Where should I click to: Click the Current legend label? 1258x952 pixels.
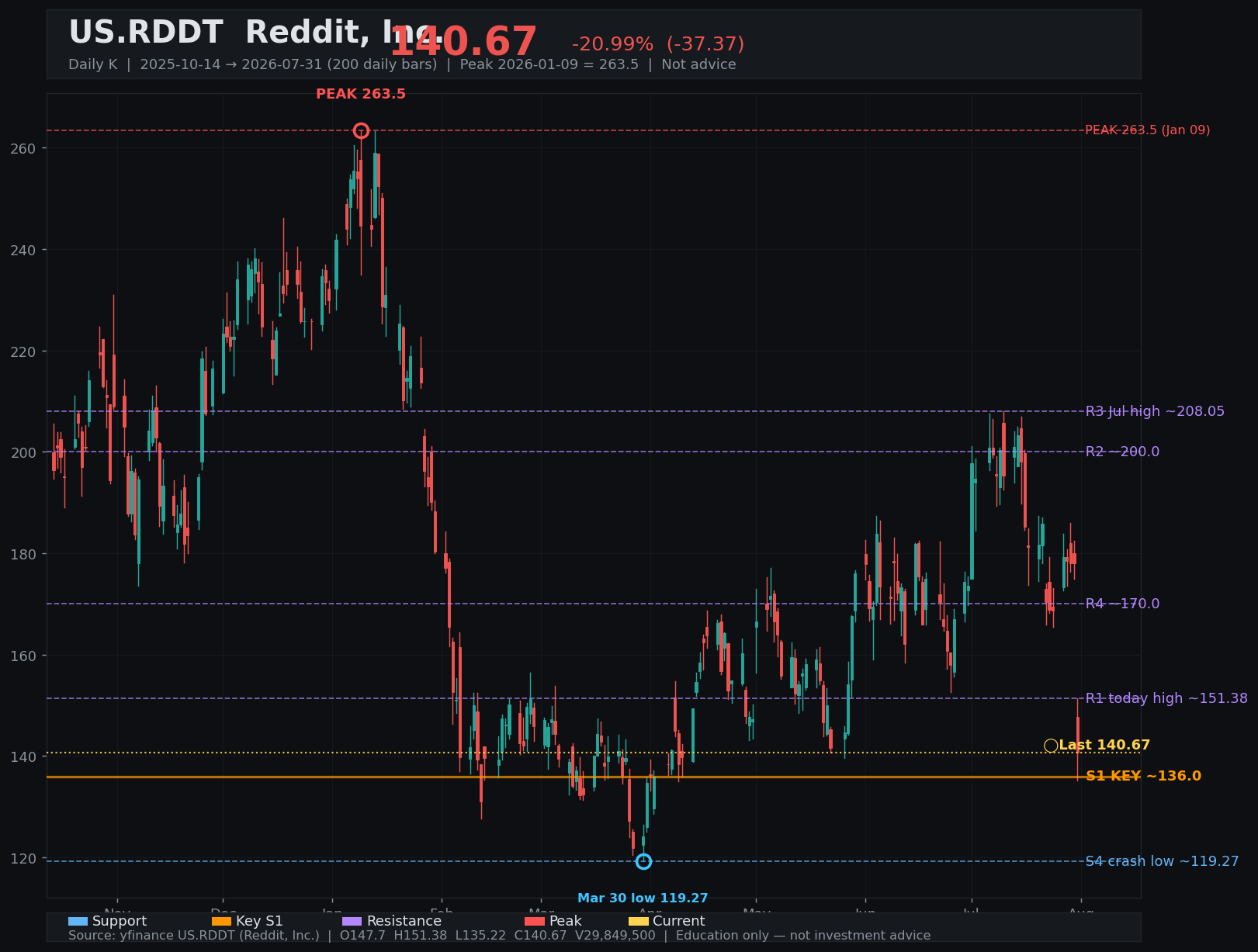pos(679,921)
